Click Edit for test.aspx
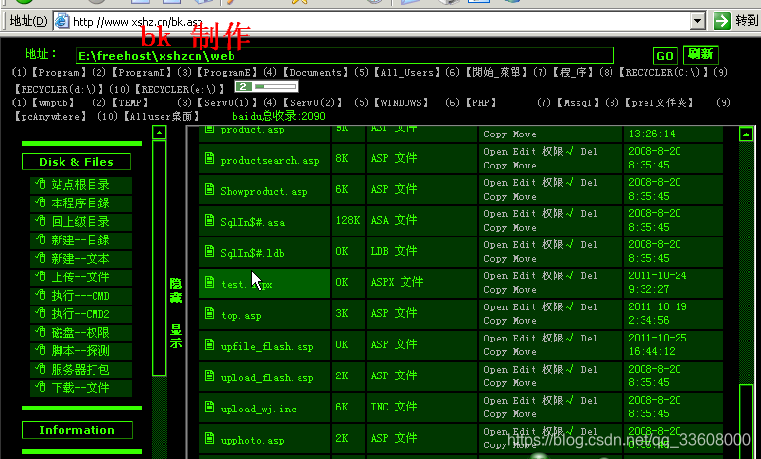The image size is (761, 459). tap(524, 276)
